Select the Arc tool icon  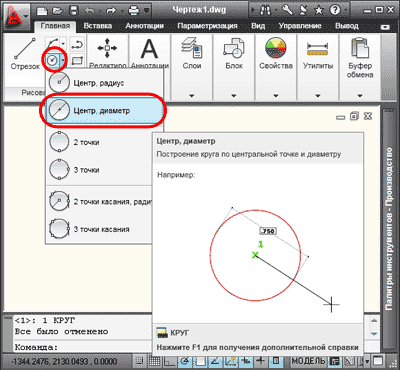coord(53,43)
